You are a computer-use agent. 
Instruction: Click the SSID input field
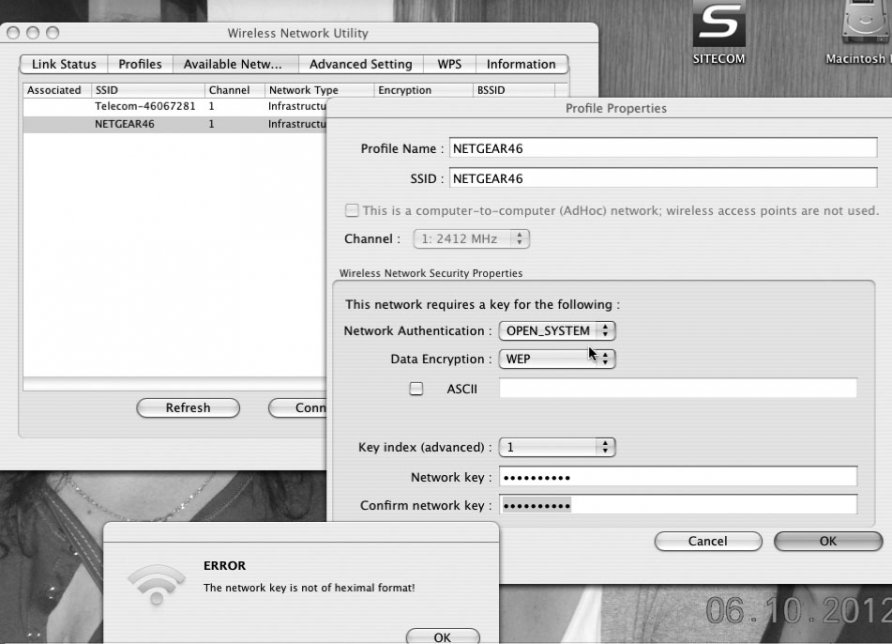click(663, 179)
